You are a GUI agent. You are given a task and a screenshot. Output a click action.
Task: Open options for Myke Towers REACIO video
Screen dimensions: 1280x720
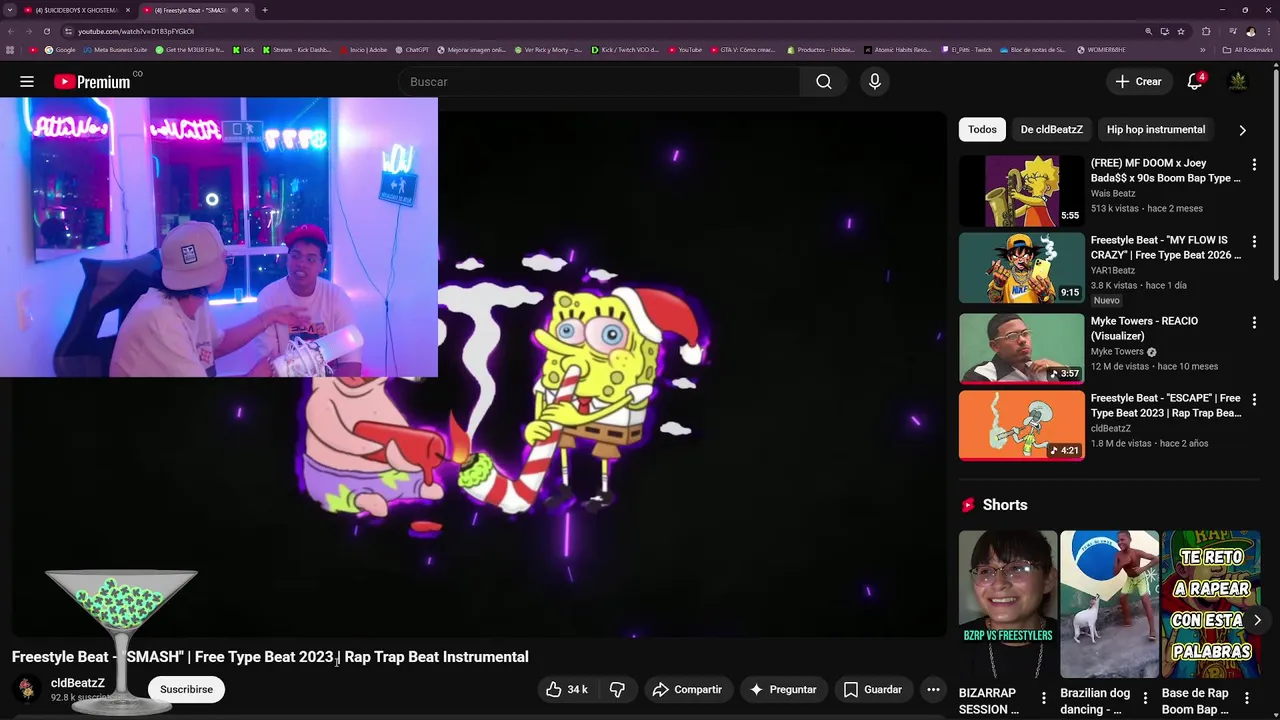(1254, 322)
